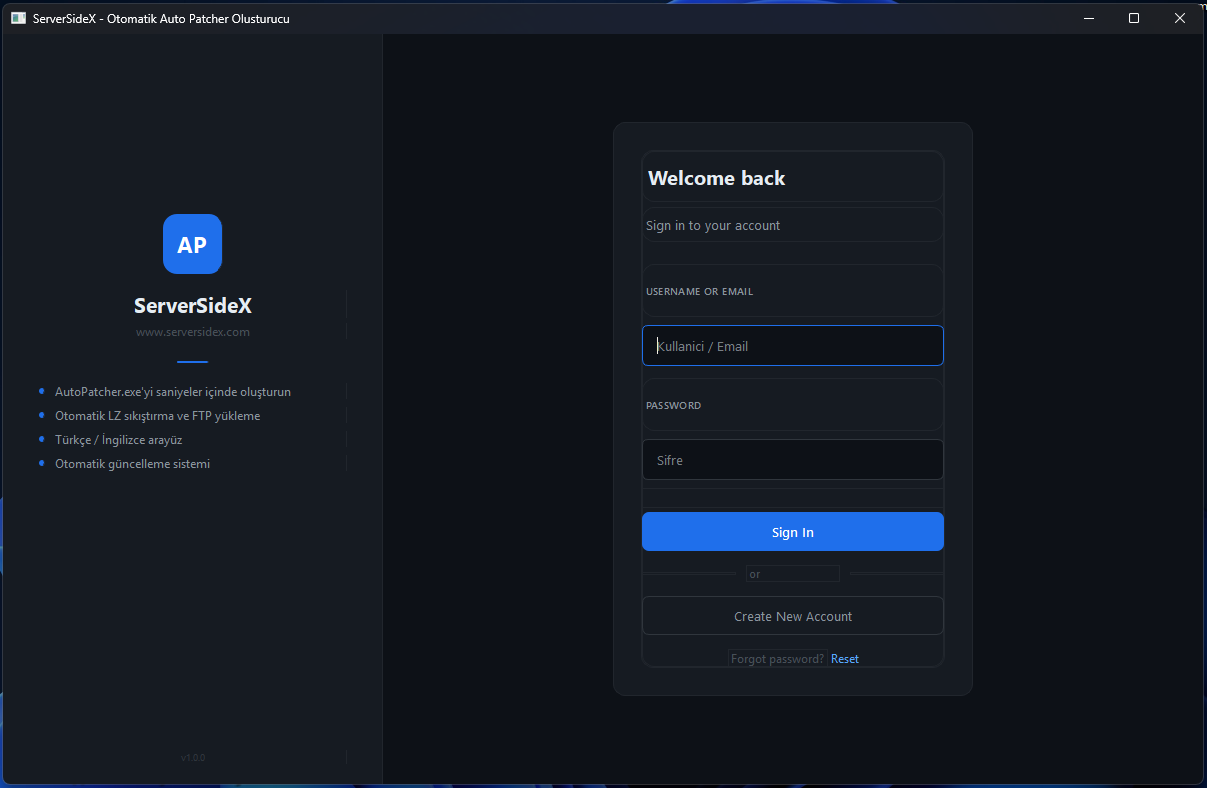Maximize the ServerSideX window
The image size is (1207, 788).
[x=1134, y=18]
